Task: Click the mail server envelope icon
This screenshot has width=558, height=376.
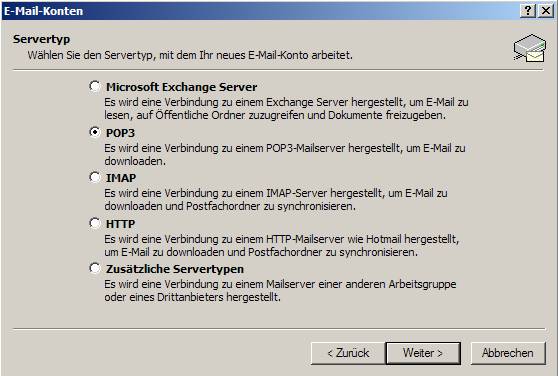Action: click(530, 48)
